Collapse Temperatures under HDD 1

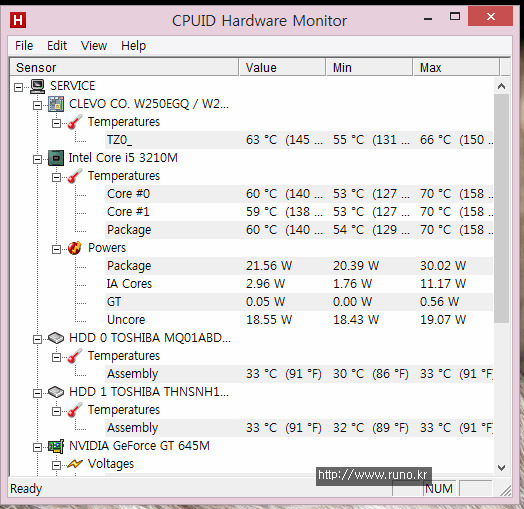coord(56,411)
